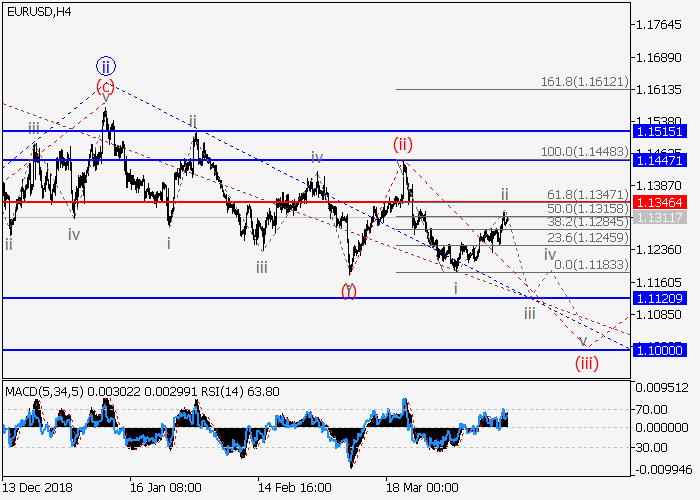Viewport: 700px width, 500px height.
Task: Click the EURUSD,H4 chart title
Action: point(38,11)
